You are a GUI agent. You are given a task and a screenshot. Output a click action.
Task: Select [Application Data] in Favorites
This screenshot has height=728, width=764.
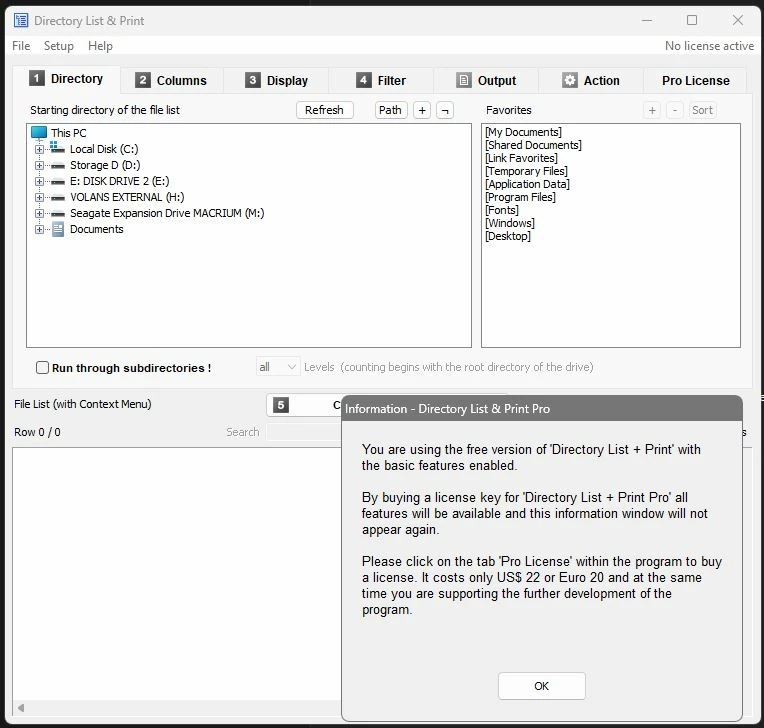tap(527, 184)
